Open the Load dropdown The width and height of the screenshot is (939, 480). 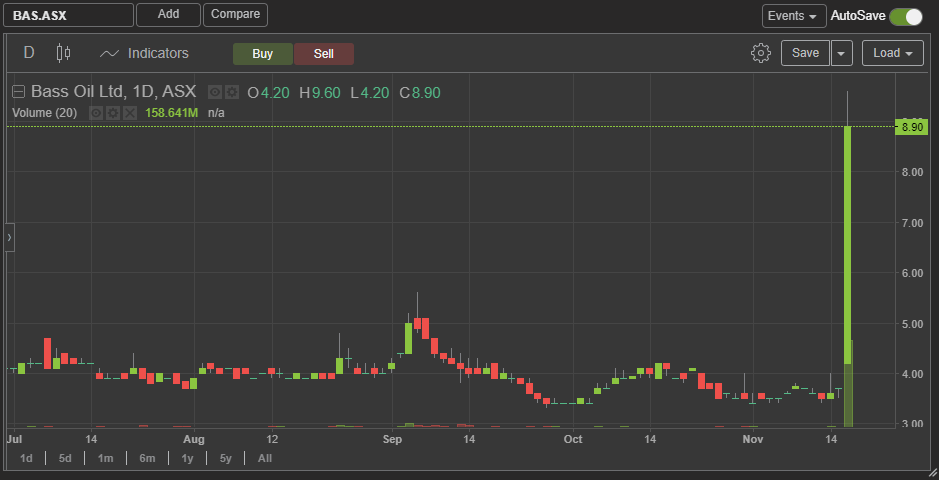click(x=893, y=53)
